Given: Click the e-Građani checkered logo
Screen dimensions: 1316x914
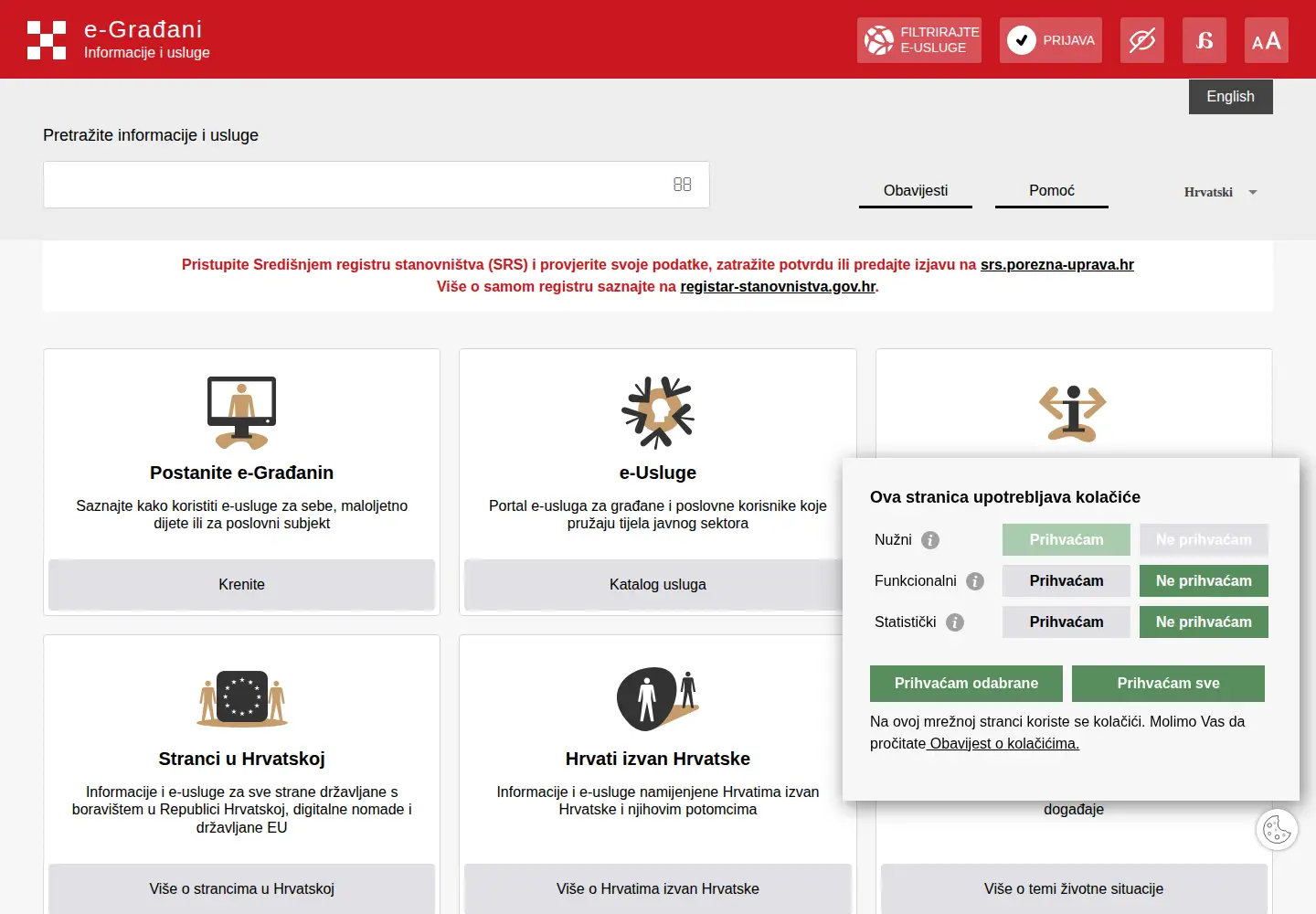Looking at the screenshot, I should [x=47, y=40].
